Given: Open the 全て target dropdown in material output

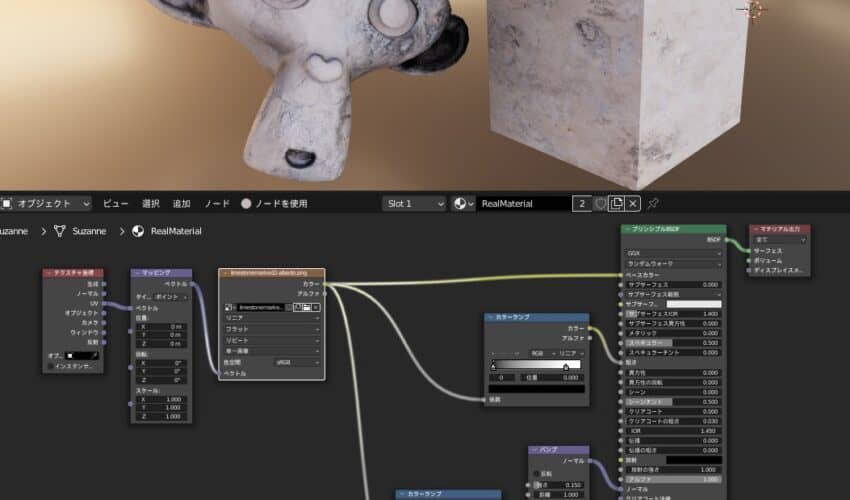Looking at the screenshot, I should [x=780, y=240].
